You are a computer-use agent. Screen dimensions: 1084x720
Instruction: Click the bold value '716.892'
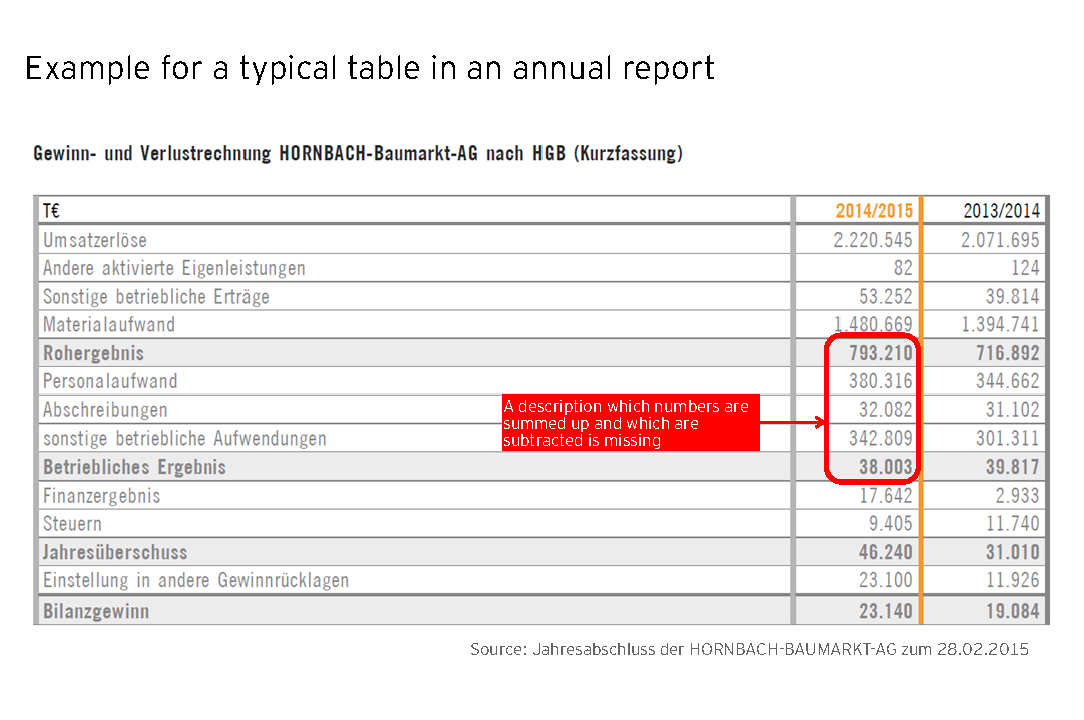tap(1008, 353)
